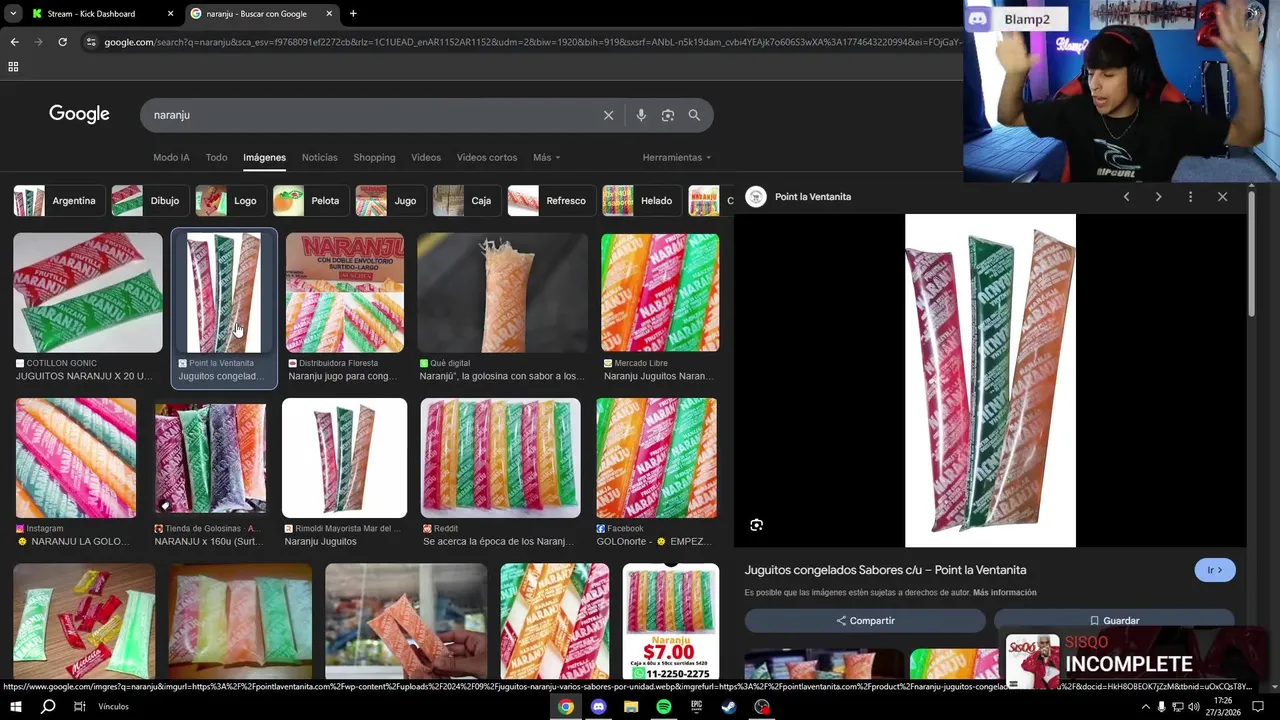Save image with the Guardar button
The width and height of the screenshot is (1280, 720).
click(x=1114, y=621)
